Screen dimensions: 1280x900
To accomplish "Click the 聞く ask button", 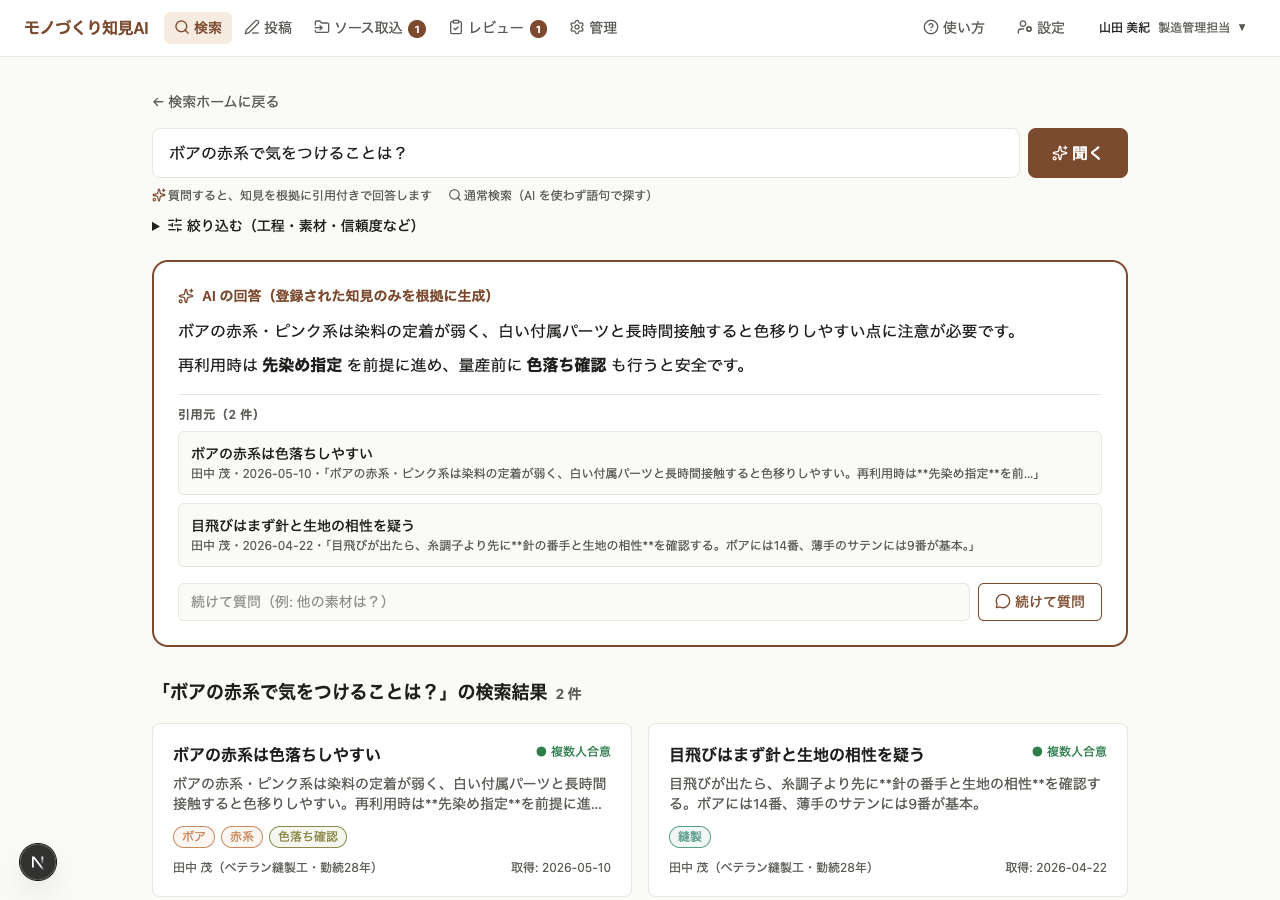I will click(x=1078, y=153).
